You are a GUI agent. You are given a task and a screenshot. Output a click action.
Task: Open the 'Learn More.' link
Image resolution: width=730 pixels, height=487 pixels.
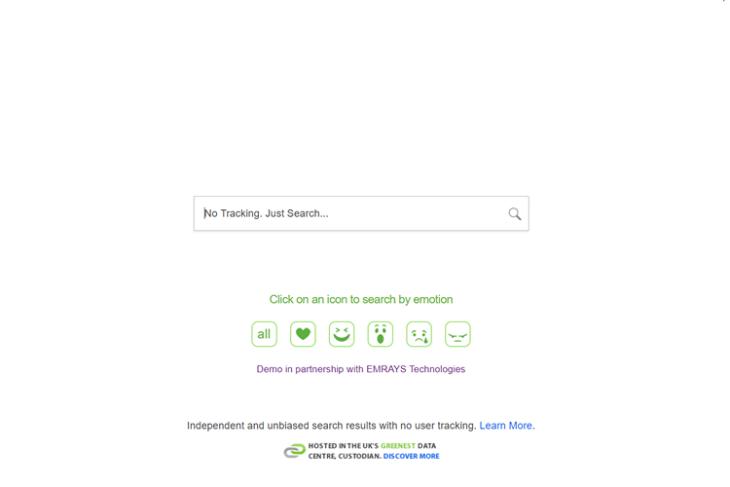[x=507, y=426]
